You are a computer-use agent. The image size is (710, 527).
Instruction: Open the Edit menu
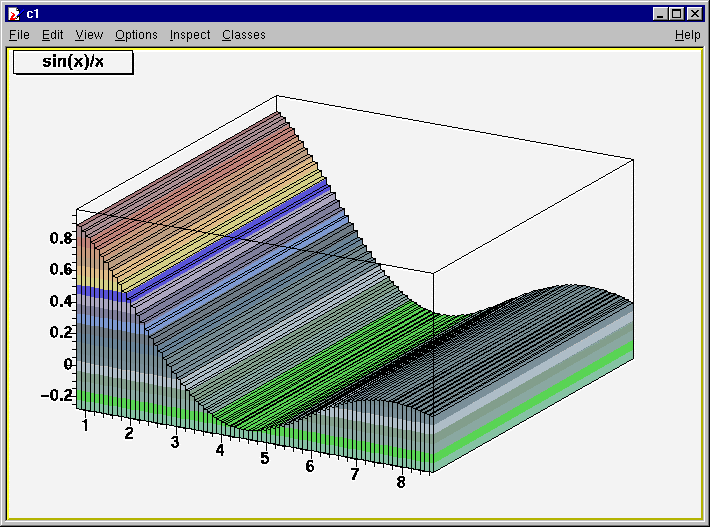pyautogui.click(x=53, y=35)
